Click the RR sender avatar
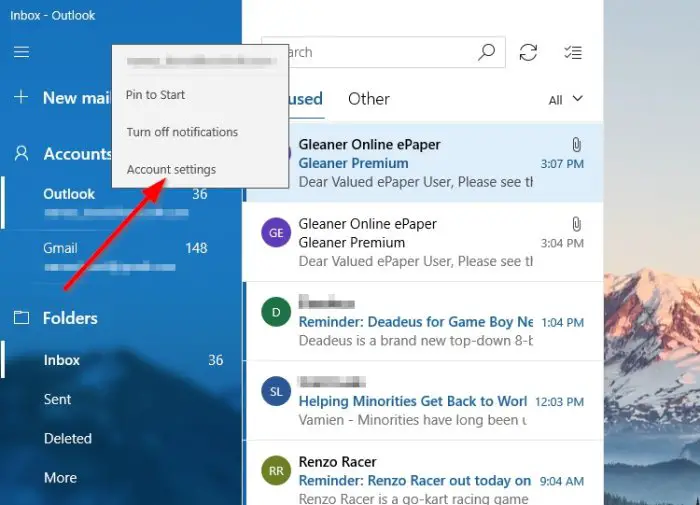The width and height of the screenshot is (700, 505). click(x=276, y=471)
